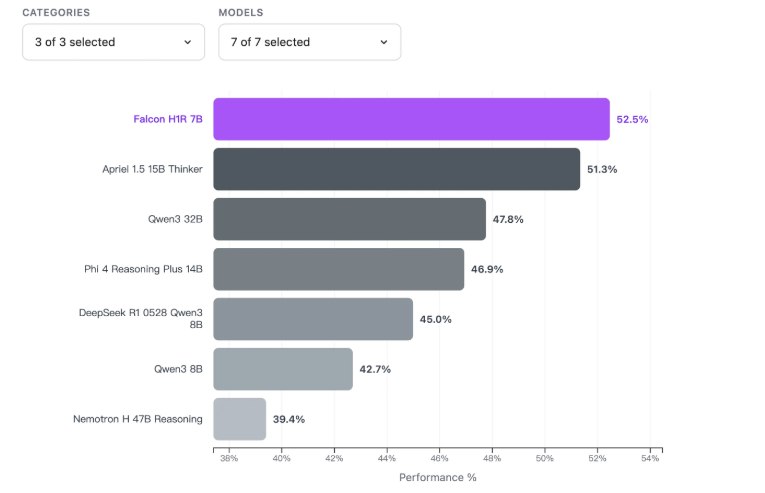Select the Apriel 1.5 15B Thinker bar

396,169
